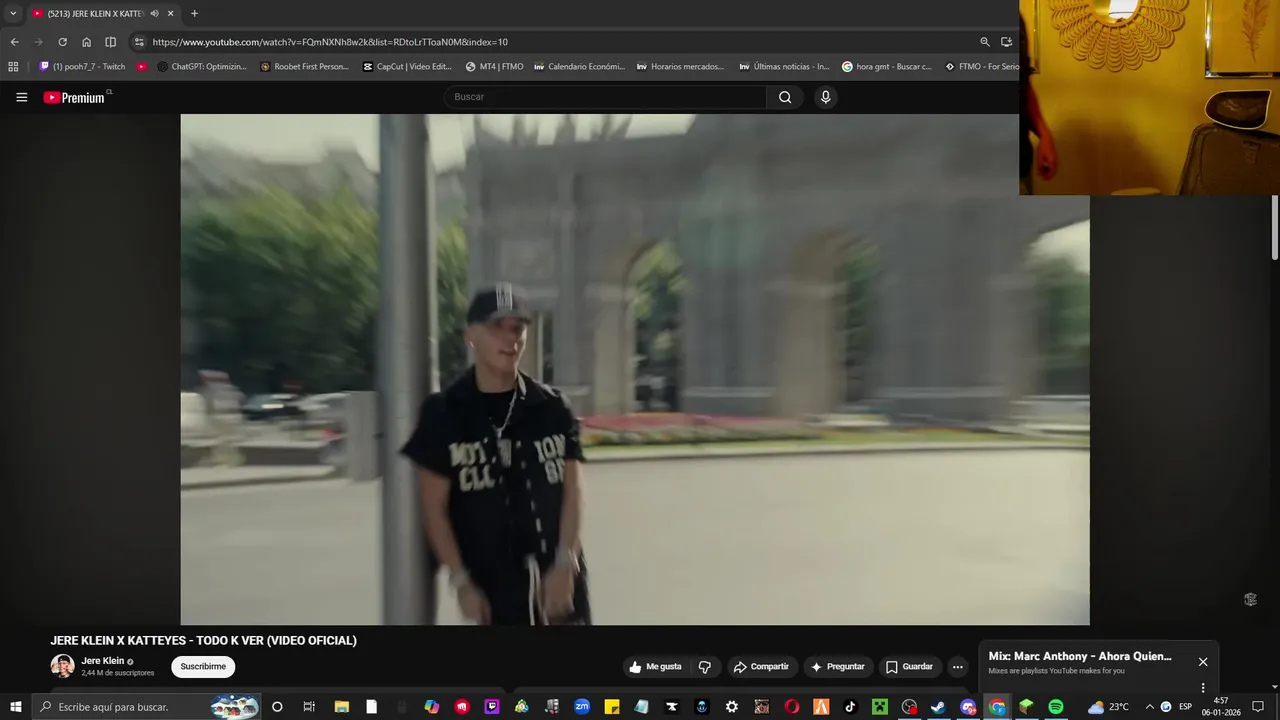
Task: Open Opera browser from the taskbar
Action: [x=792, y=707]
